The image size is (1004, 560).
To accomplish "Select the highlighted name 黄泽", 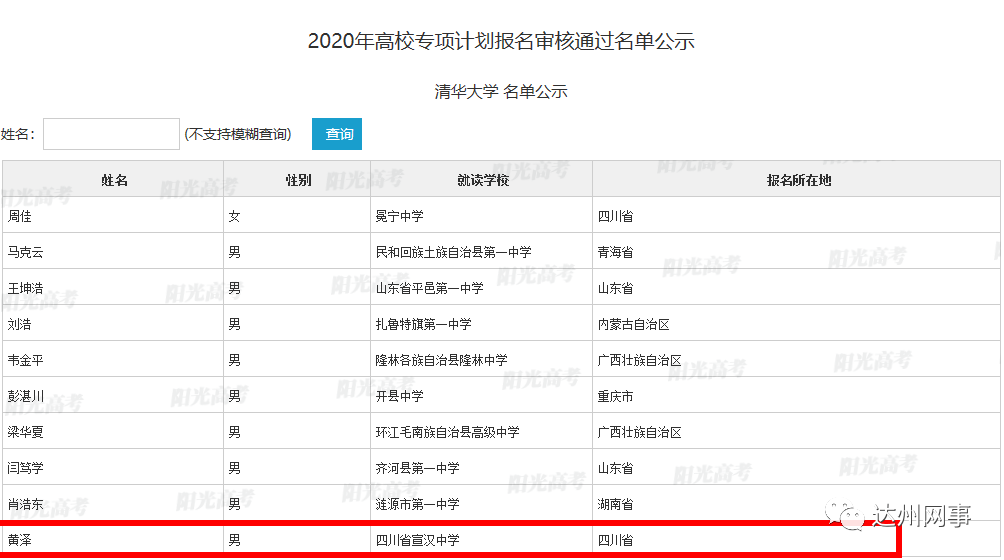I will point(20,540).
